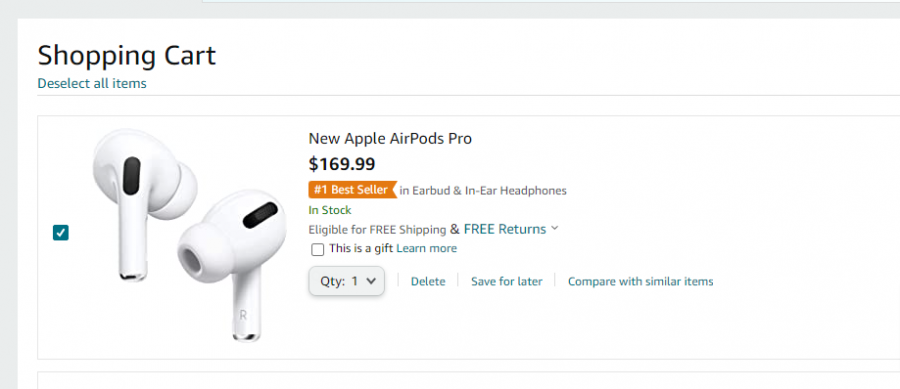Click the Eligible for FREE Shipping text
Viewport: 900px width, 389px height.
coord(377,230)
